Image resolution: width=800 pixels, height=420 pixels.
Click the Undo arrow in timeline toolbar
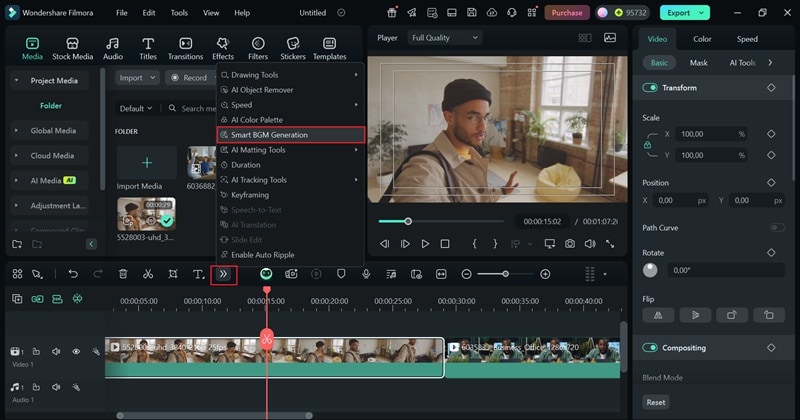tap(73, 274)
